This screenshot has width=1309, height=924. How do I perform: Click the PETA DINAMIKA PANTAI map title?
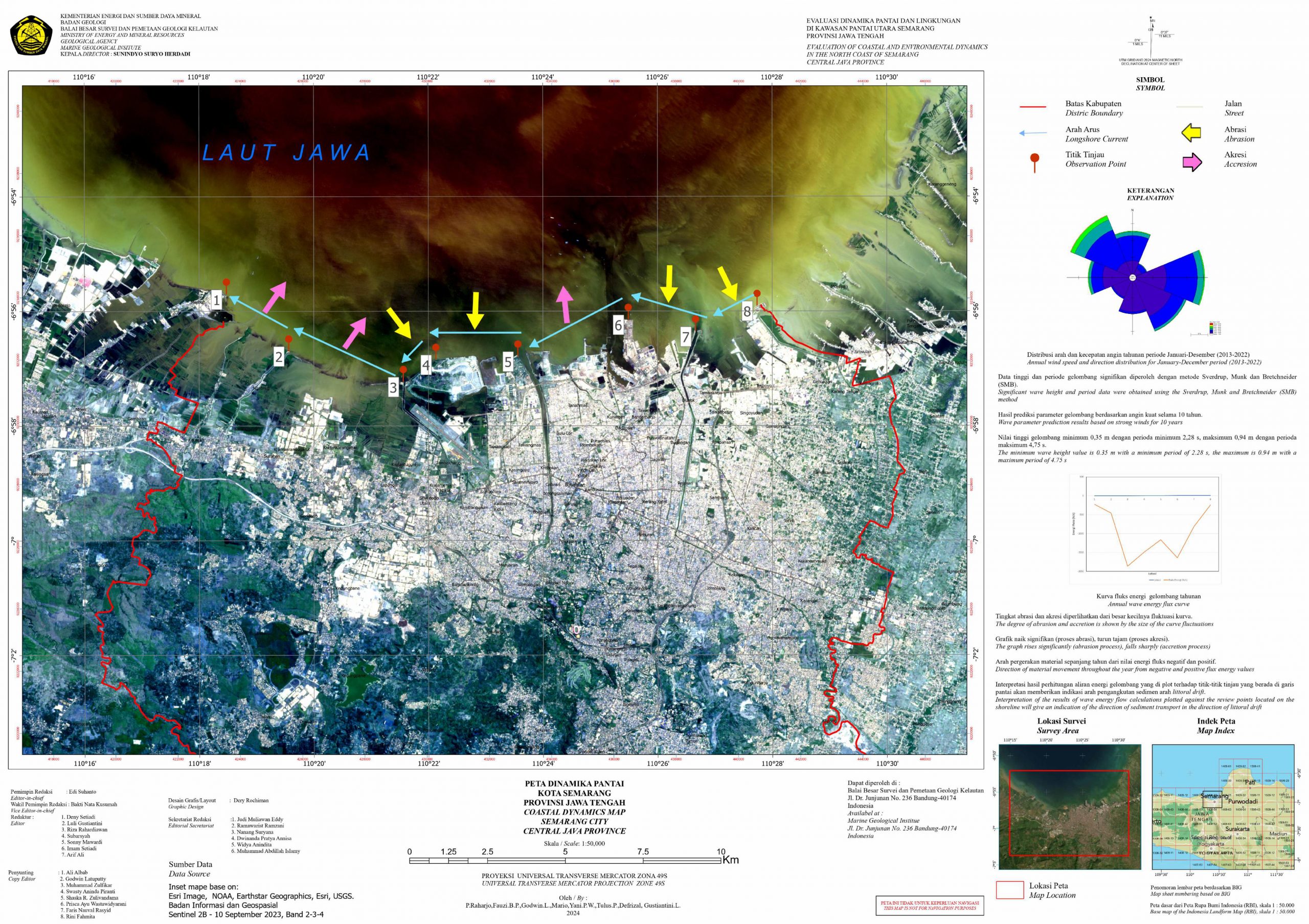click(x=574, y=783)
